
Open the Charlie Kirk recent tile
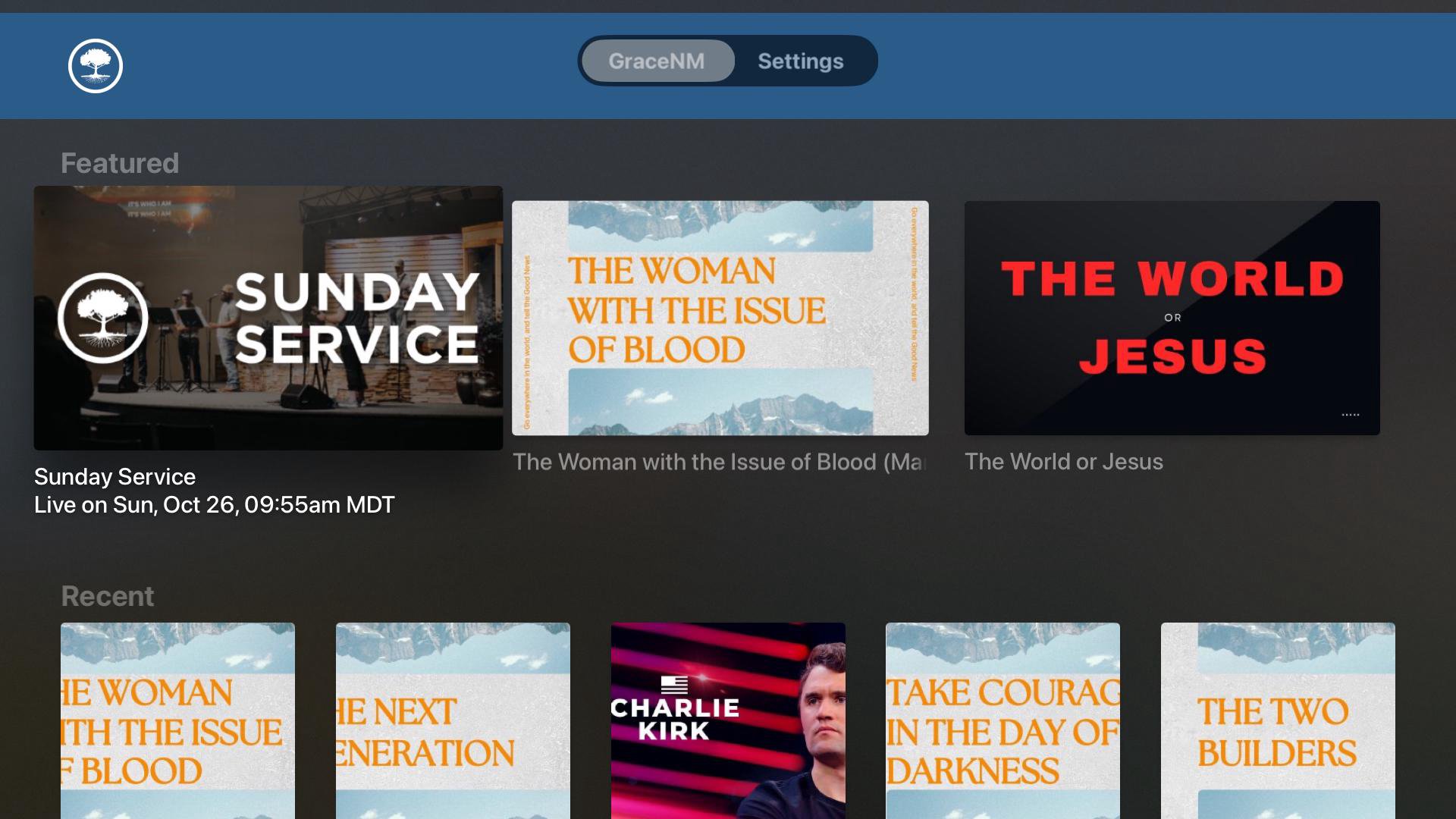pos(728,720)
